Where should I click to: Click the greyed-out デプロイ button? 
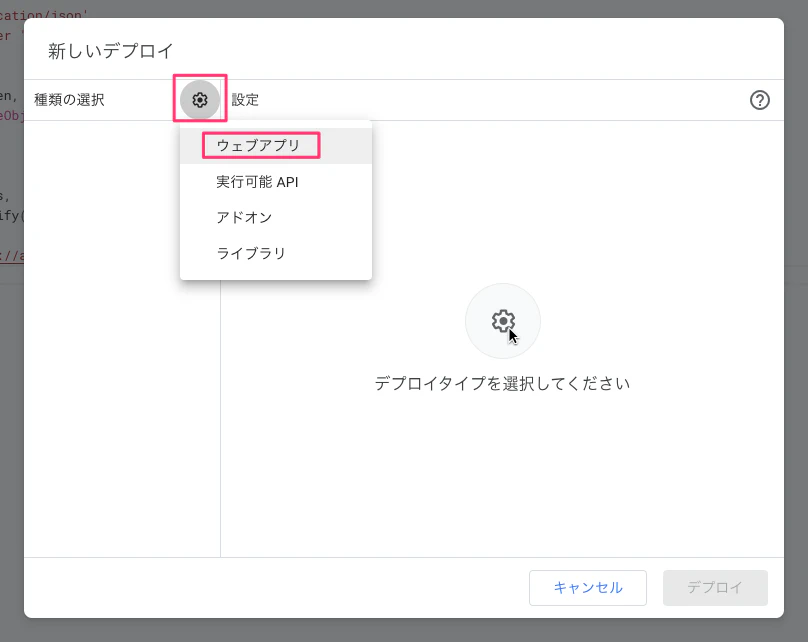click(x=715, y=588)
